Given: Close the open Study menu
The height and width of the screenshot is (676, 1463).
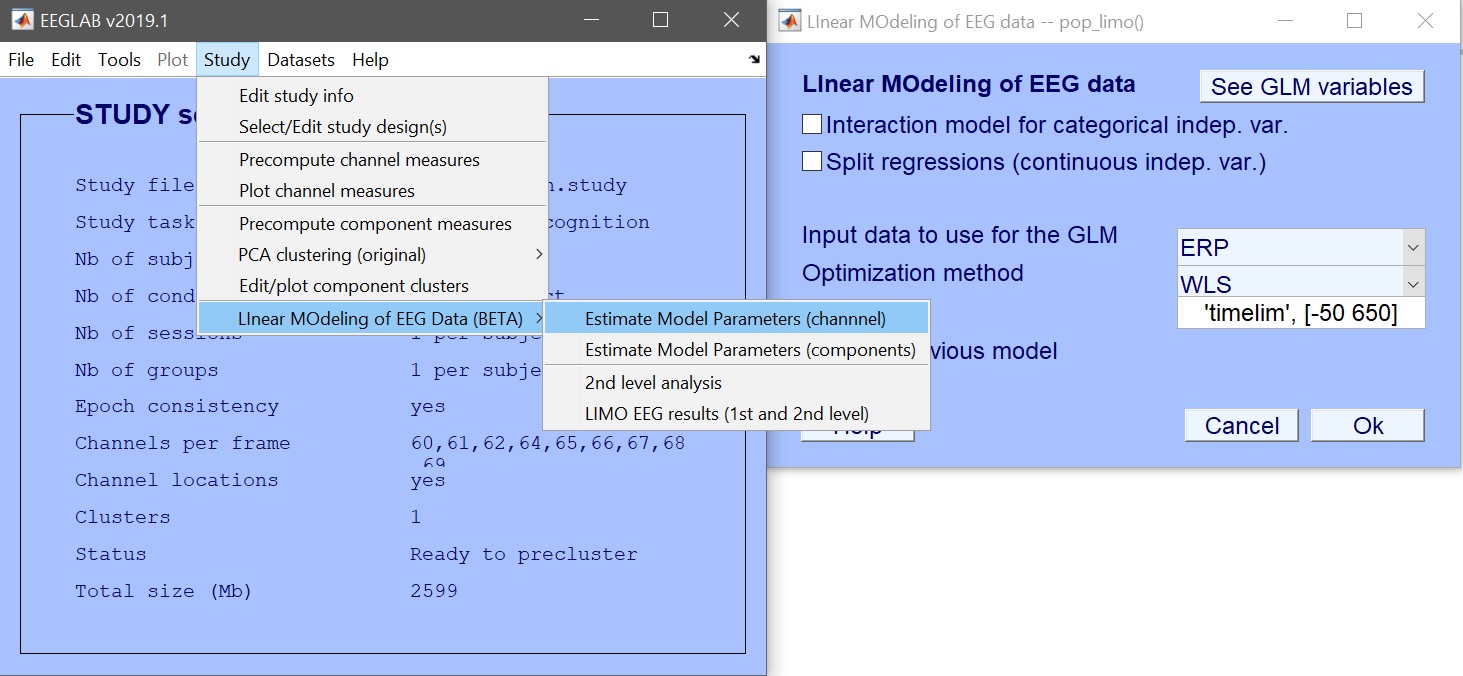Looking at the screenshot, I should (x=227, y=60).
